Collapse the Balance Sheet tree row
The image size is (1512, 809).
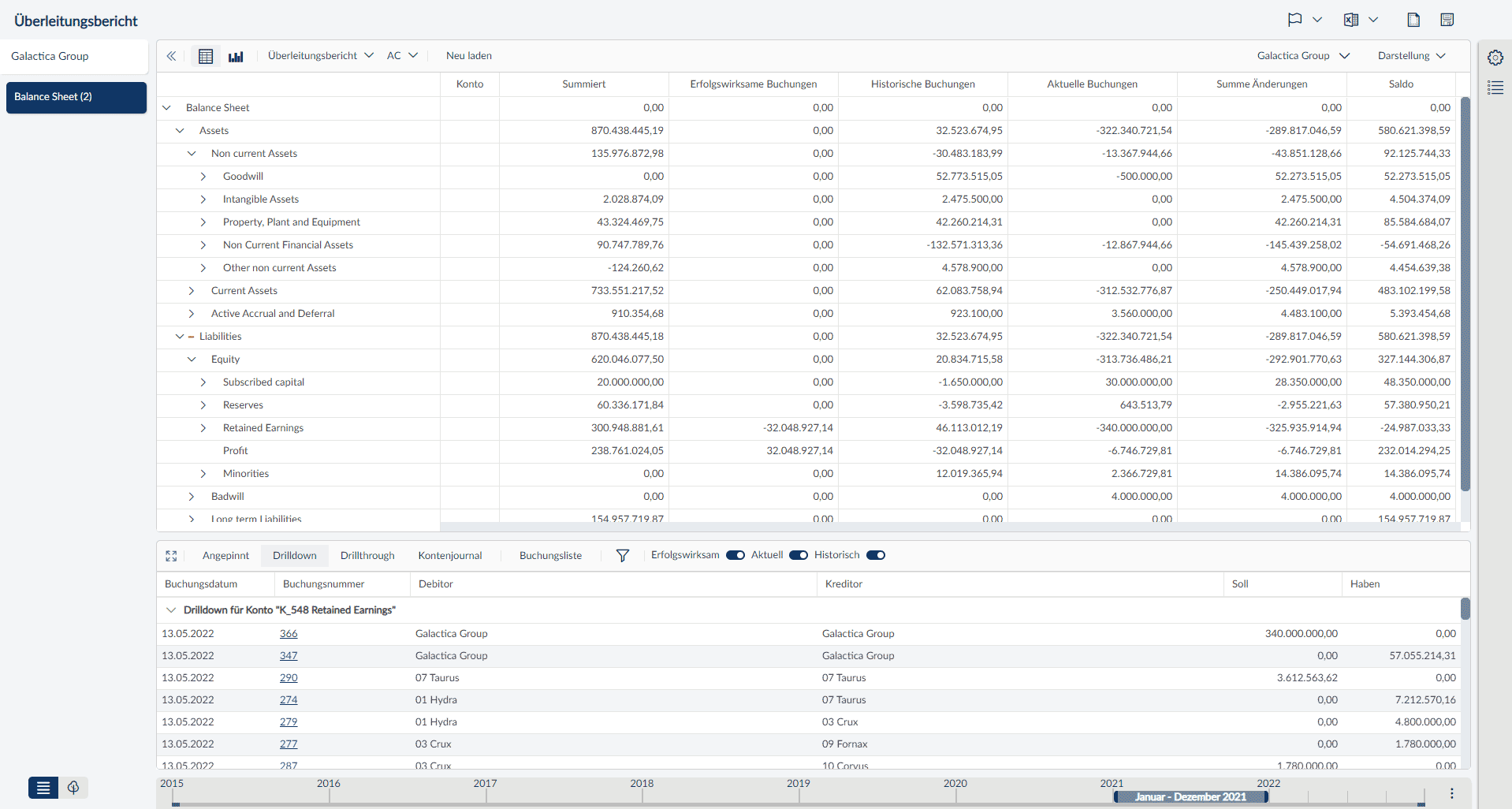(166, 108)
